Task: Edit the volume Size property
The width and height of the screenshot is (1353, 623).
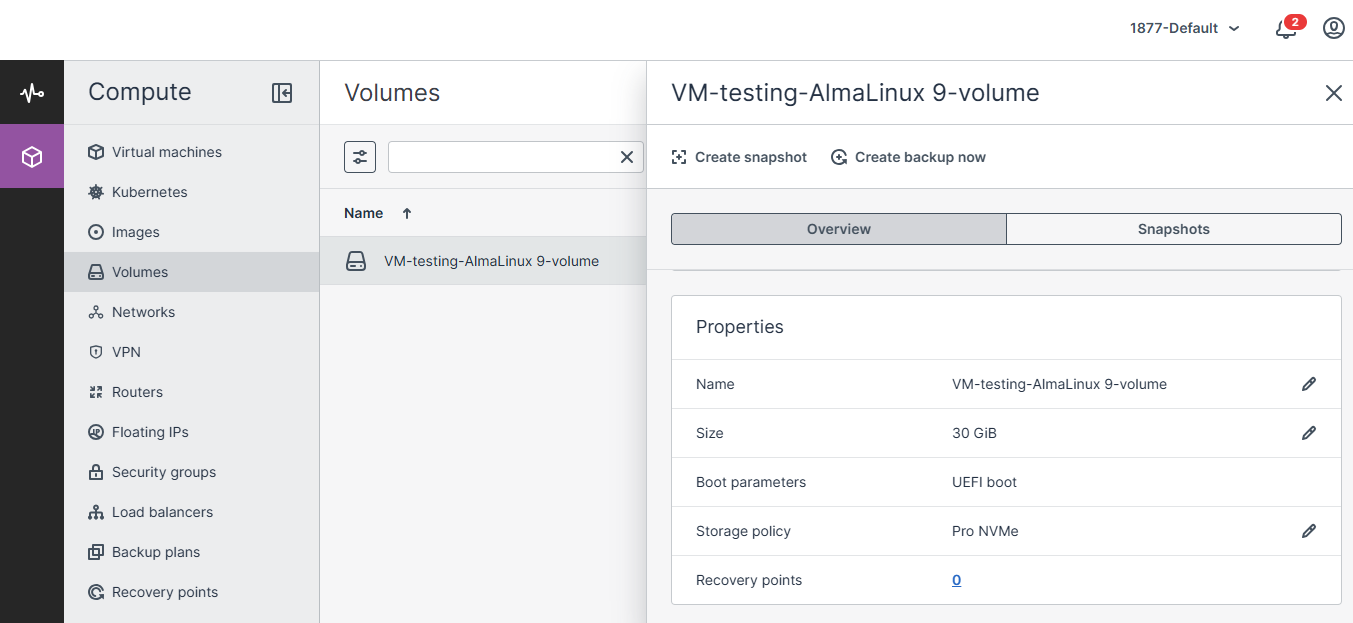Action: pos(1309,433)
